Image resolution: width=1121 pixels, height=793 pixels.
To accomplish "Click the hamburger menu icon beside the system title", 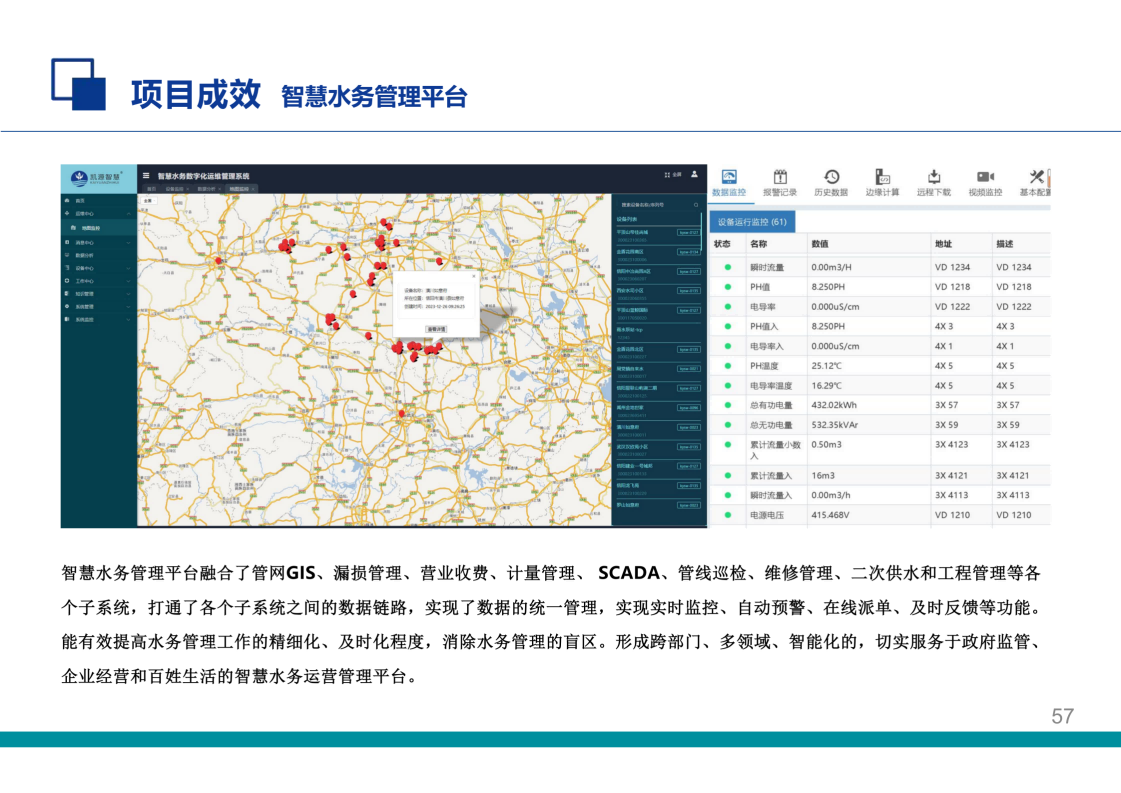I will click(x=146, y=175).
